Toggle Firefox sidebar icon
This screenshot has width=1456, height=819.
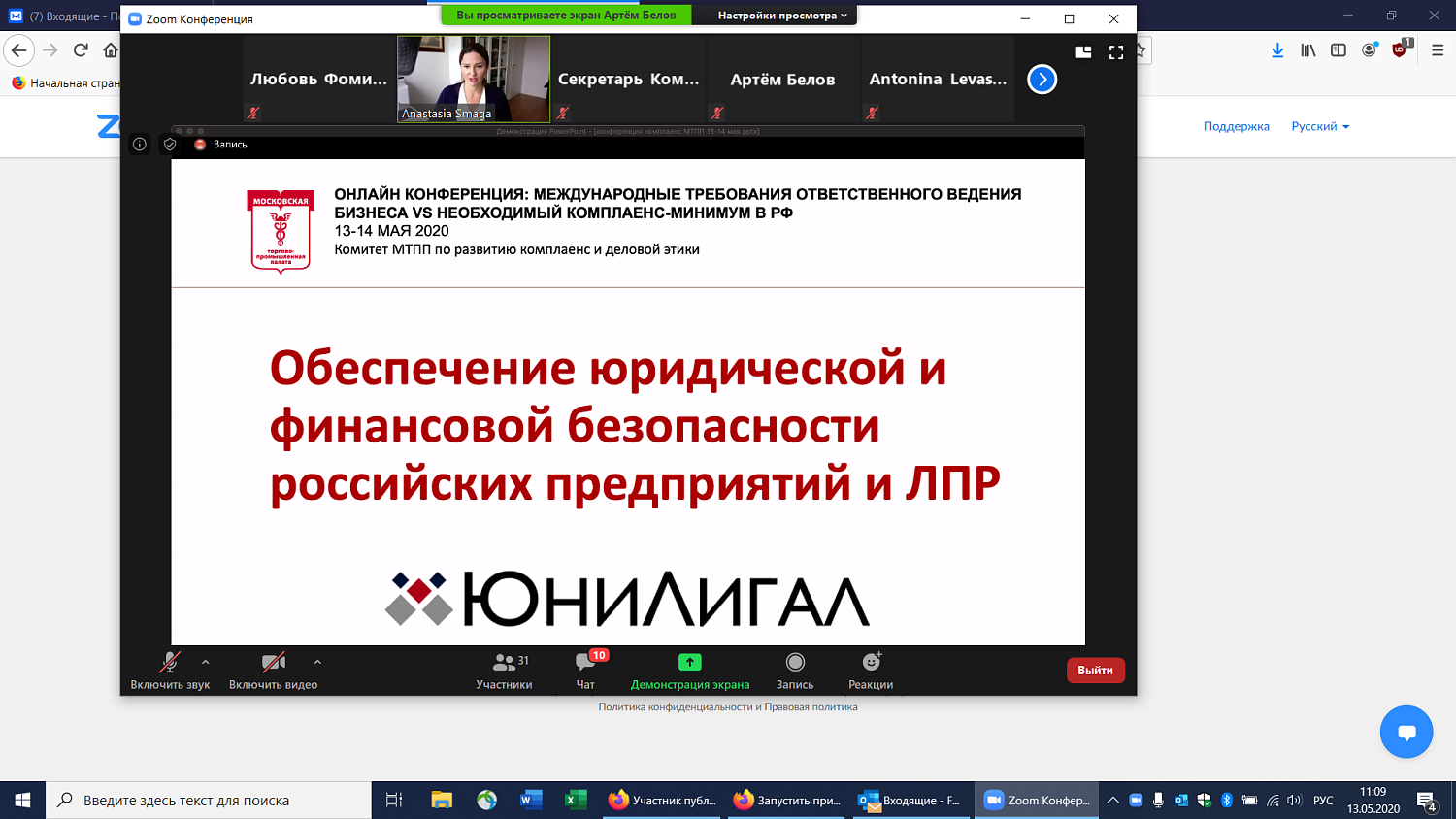1339,50
